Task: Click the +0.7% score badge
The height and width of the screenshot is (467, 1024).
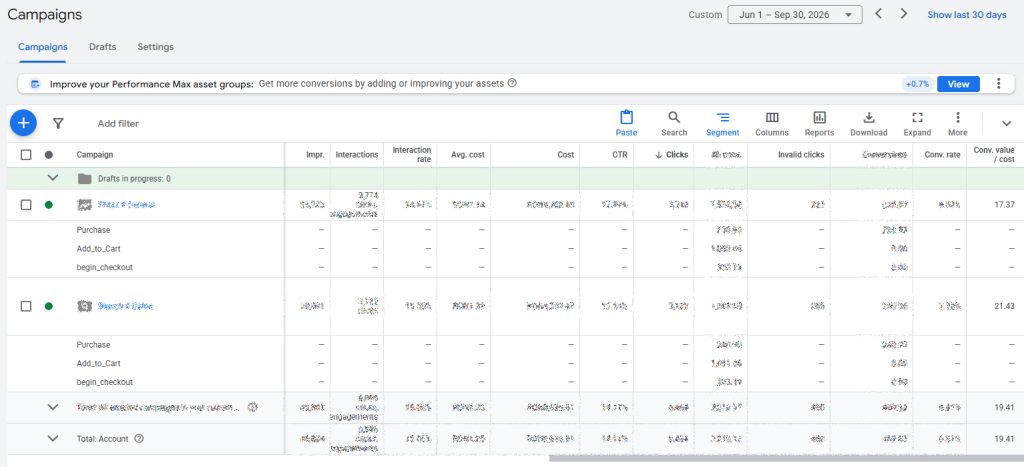Action: pyautogui.click(x=918, y=84)
